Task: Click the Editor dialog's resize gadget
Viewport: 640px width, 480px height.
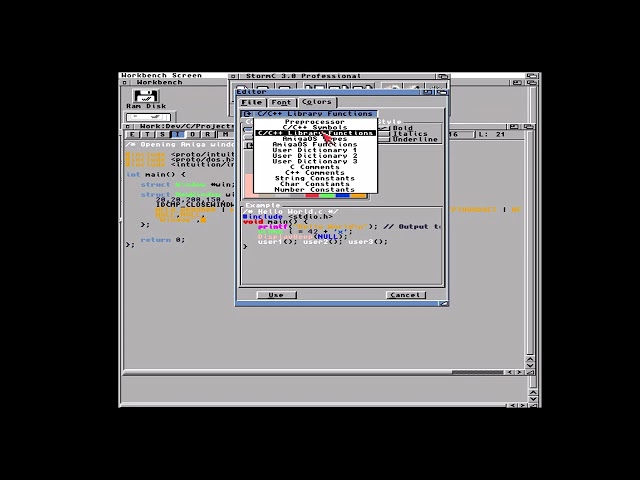Action: click(443, 303)
